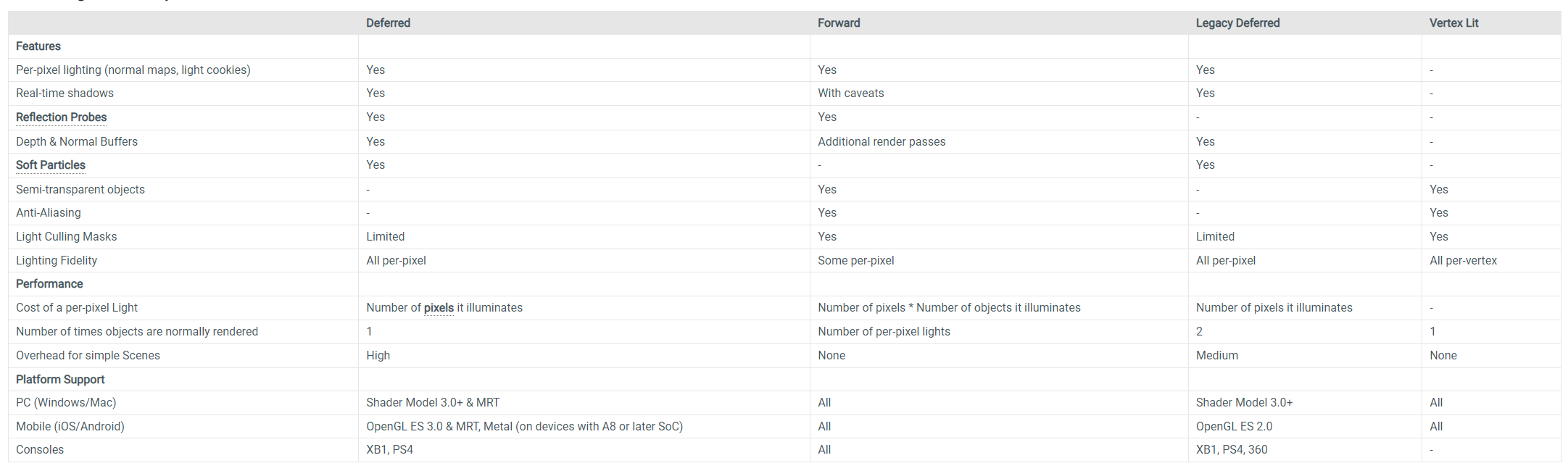Click the 'Mobile (iOS/Android)' row label
Screen dimensions: 1568x471
[x=70, y=427]
